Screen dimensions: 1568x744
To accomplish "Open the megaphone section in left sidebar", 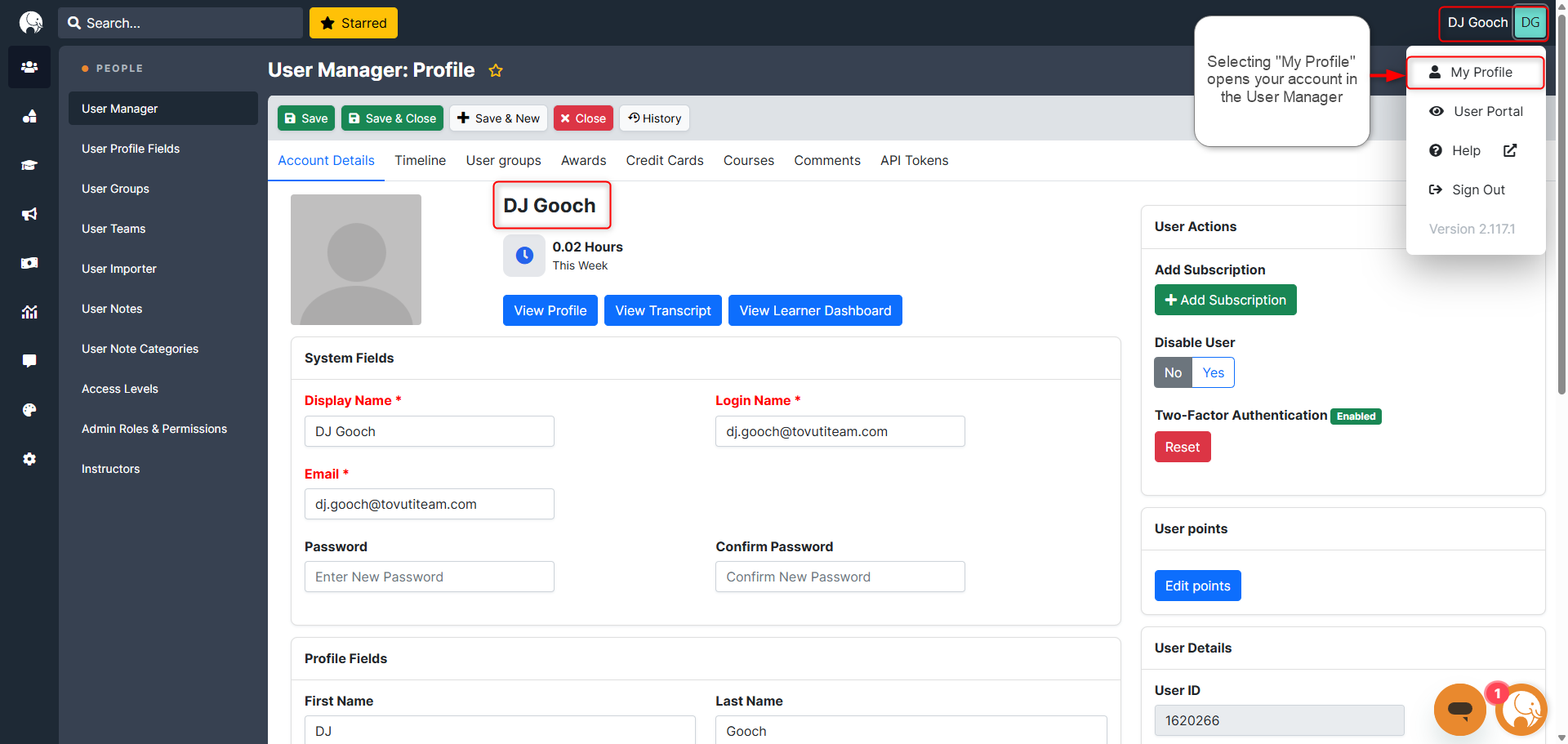I will point(29,214).
